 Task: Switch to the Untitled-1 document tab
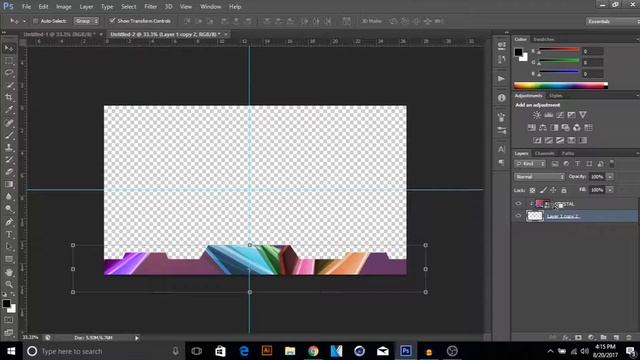[x=59, y=34]
